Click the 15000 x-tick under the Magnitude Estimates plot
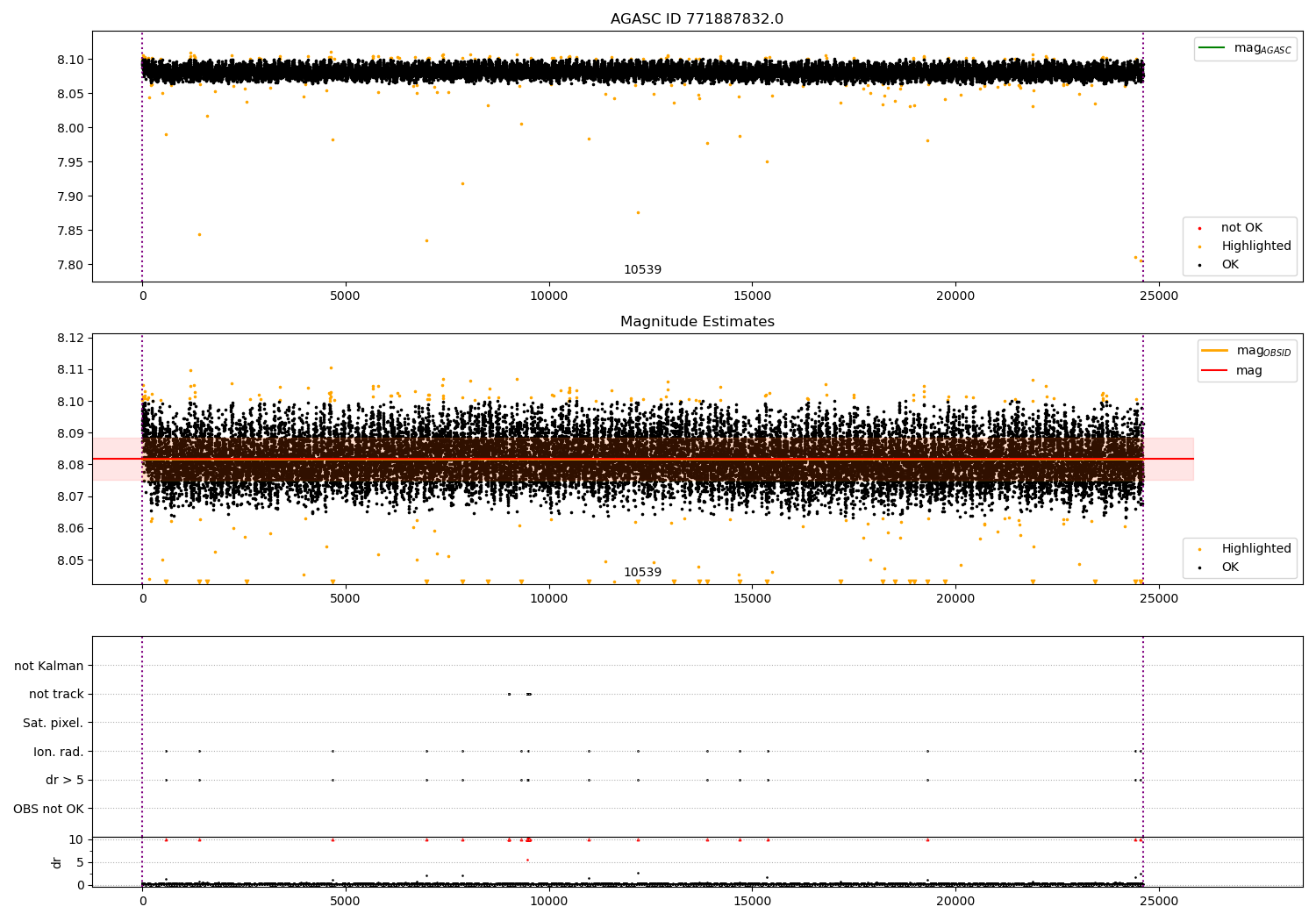Viewport: 1316px width, 921px height. click(752, 598)
